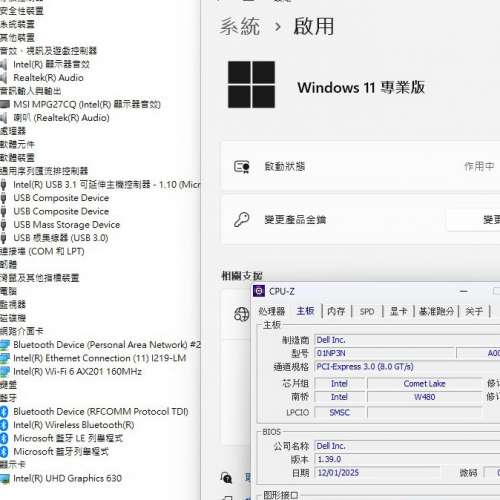500x500 pixels.
Task: Expand the 連接埠 (COM 和 LPT) category
Action: pos(42,251)
